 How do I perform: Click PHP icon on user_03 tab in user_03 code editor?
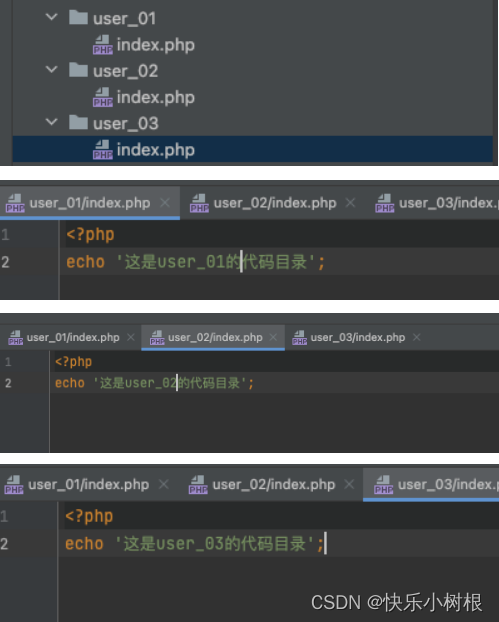[x=384, y=485]
